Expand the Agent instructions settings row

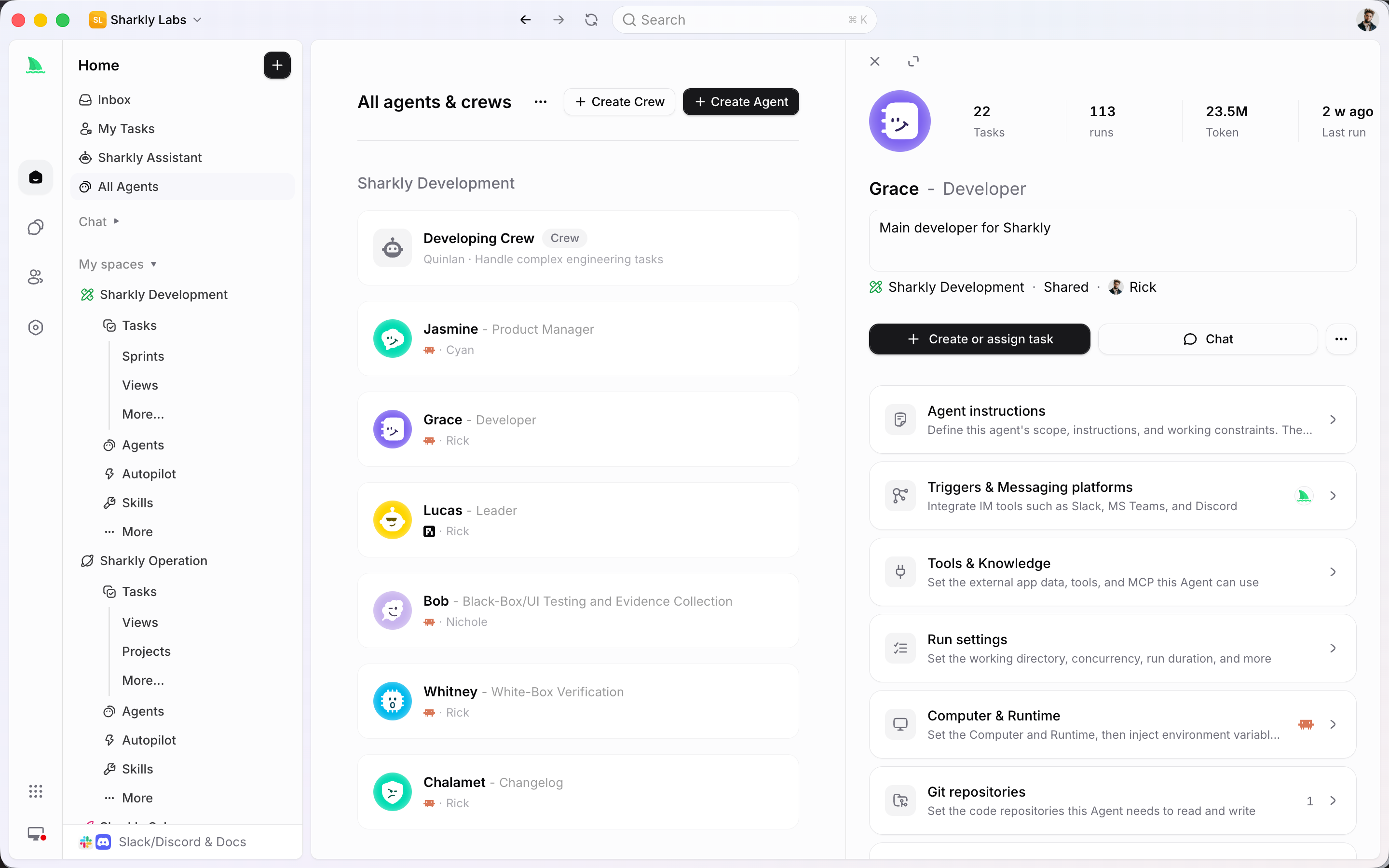[1112, 420]
